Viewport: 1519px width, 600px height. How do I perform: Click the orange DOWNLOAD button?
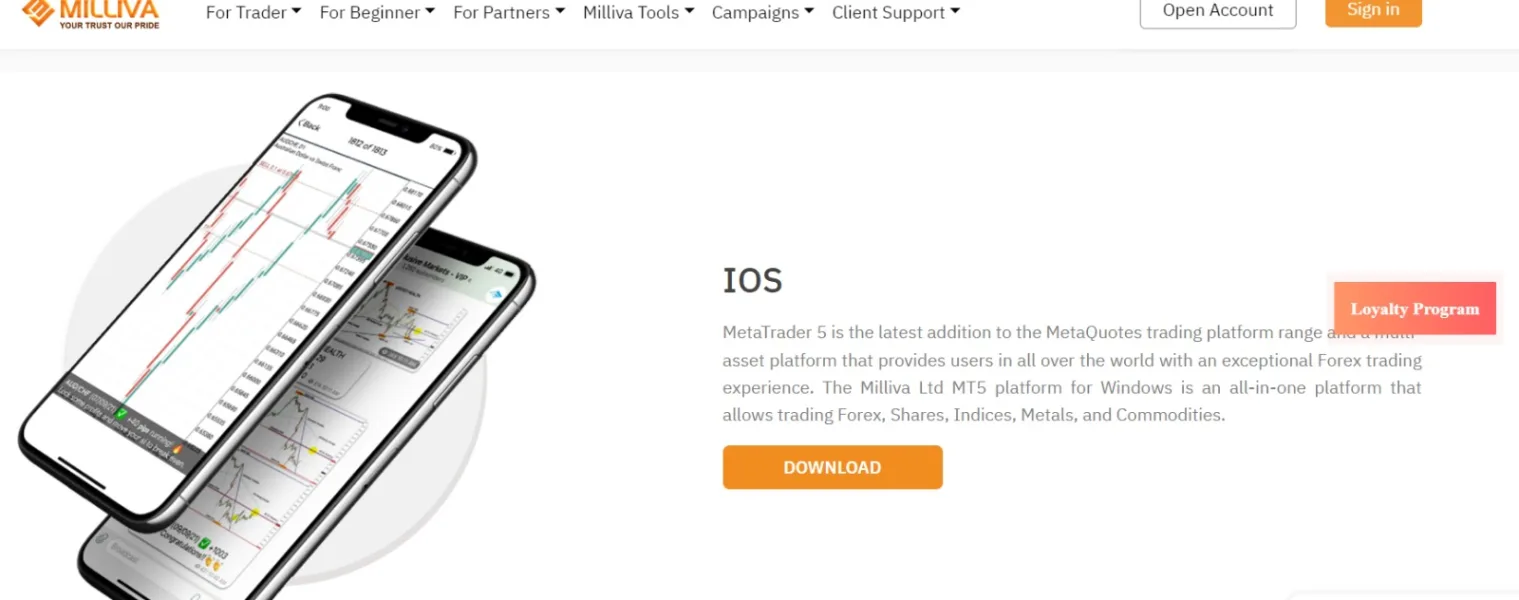tap(832, 467)
